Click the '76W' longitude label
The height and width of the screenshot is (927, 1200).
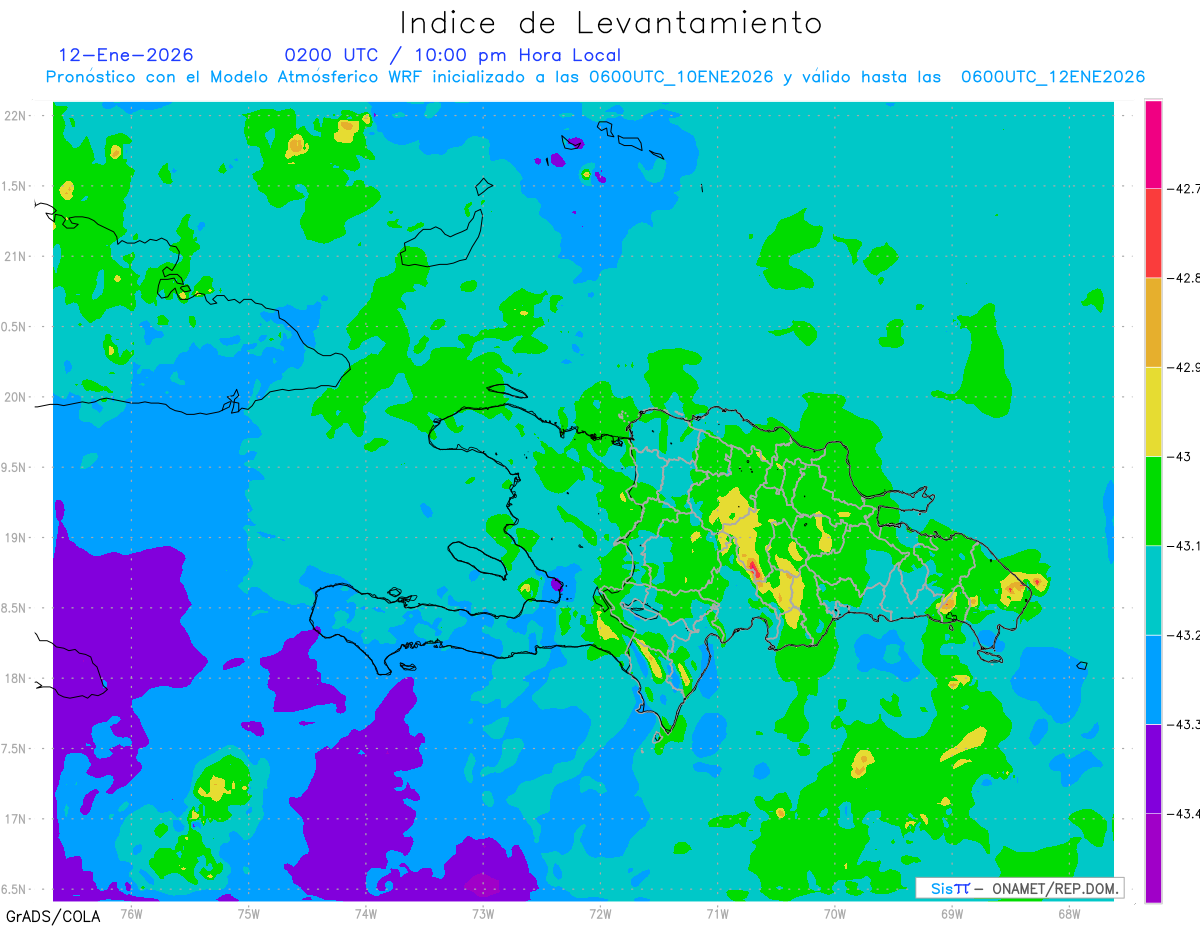click(x=132, y=913)
